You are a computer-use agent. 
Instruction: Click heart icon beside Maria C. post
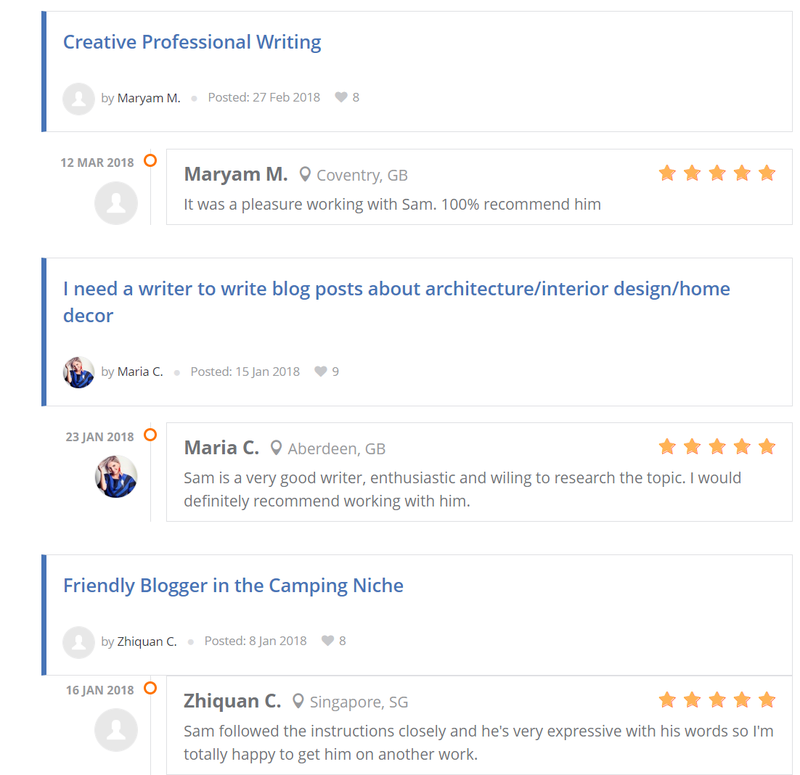coord(321,372)
